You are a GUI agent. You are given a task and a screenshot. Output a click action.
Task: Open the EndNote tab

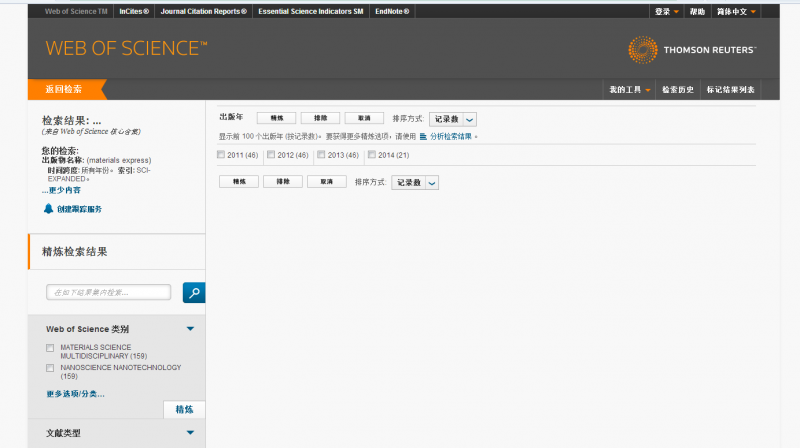coord(392,11)
